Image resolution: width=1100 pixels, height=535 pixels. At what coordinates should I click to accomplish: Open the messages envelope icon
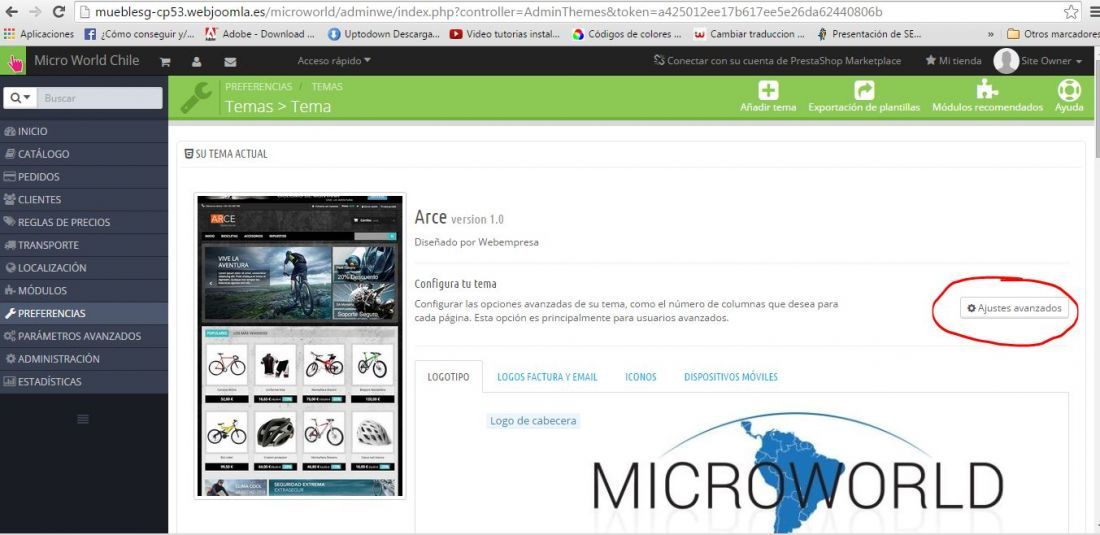click(230, 62)
